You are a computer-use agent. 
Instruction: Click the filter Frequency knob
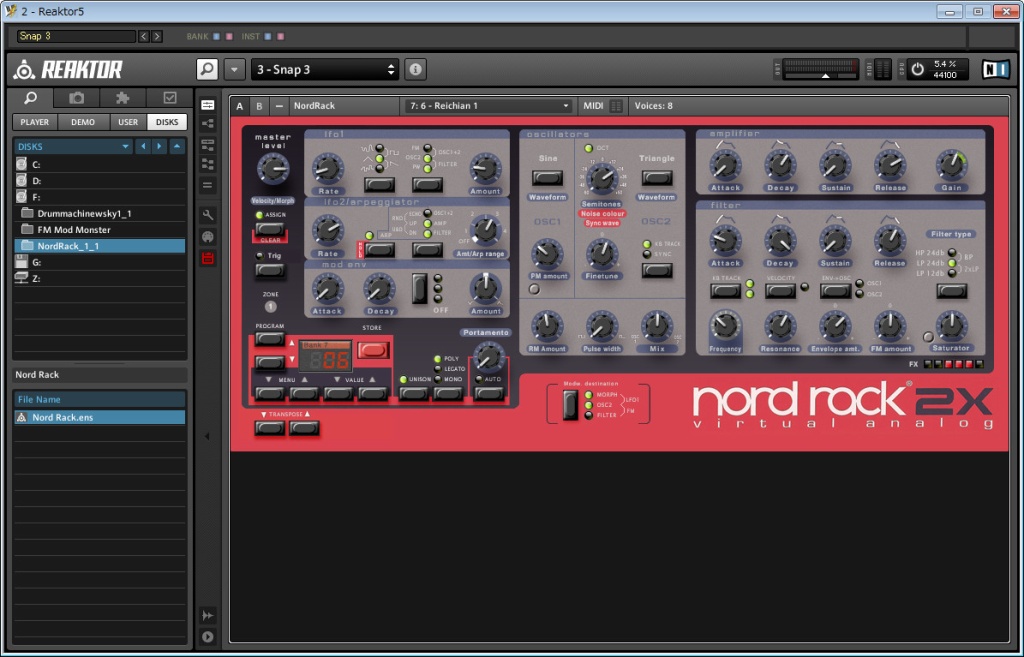click(x=725, y=325)
